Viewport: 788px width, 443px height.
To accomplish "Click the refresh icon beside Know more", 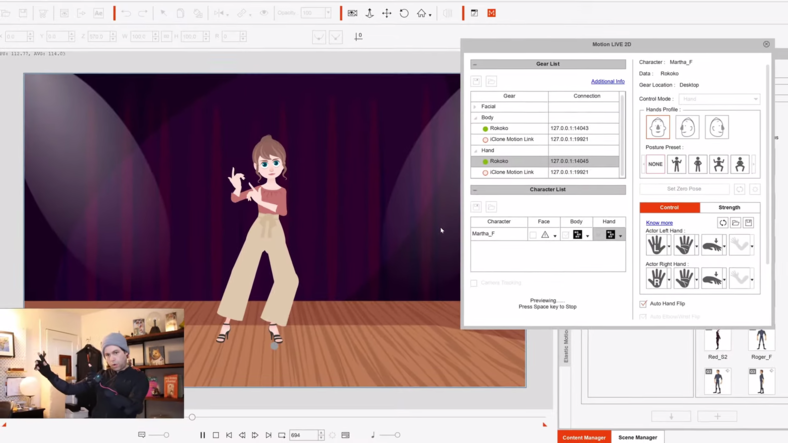I will click(x=722, y=223).
